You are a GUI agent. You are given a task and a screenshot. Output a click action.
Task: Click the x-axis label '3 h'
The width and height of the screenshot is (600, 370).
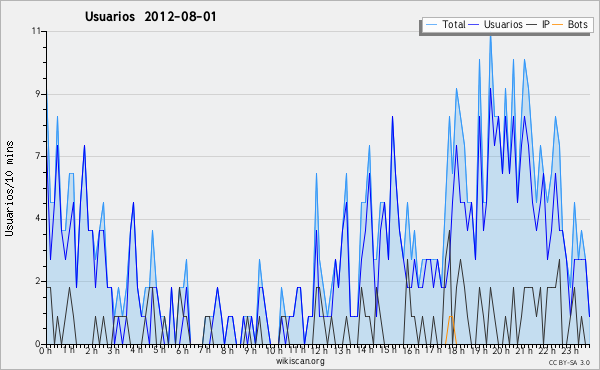pos(114,350)
